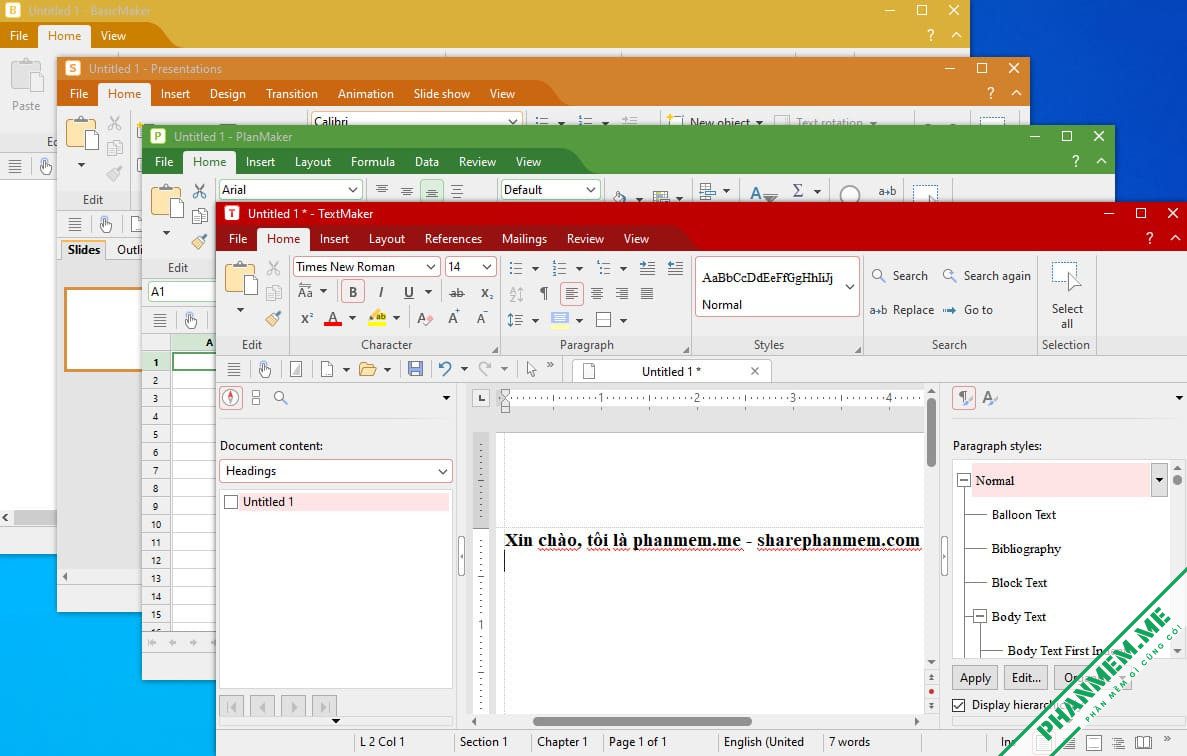Increase font size with the grow font icon
The height and width of the screenshot is (756, 1187).
453,319
